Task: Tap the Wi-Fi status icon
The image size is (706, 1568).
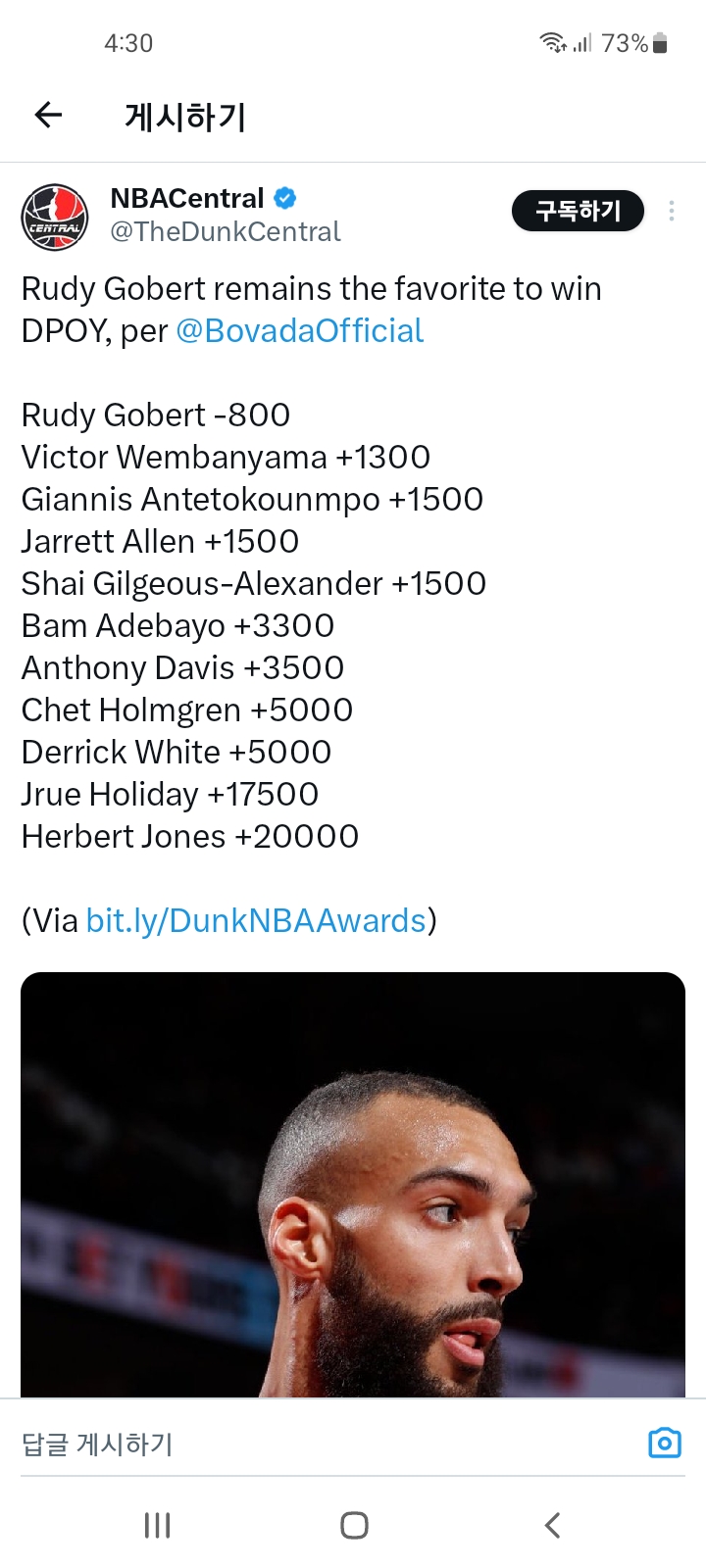Action: 552,43
